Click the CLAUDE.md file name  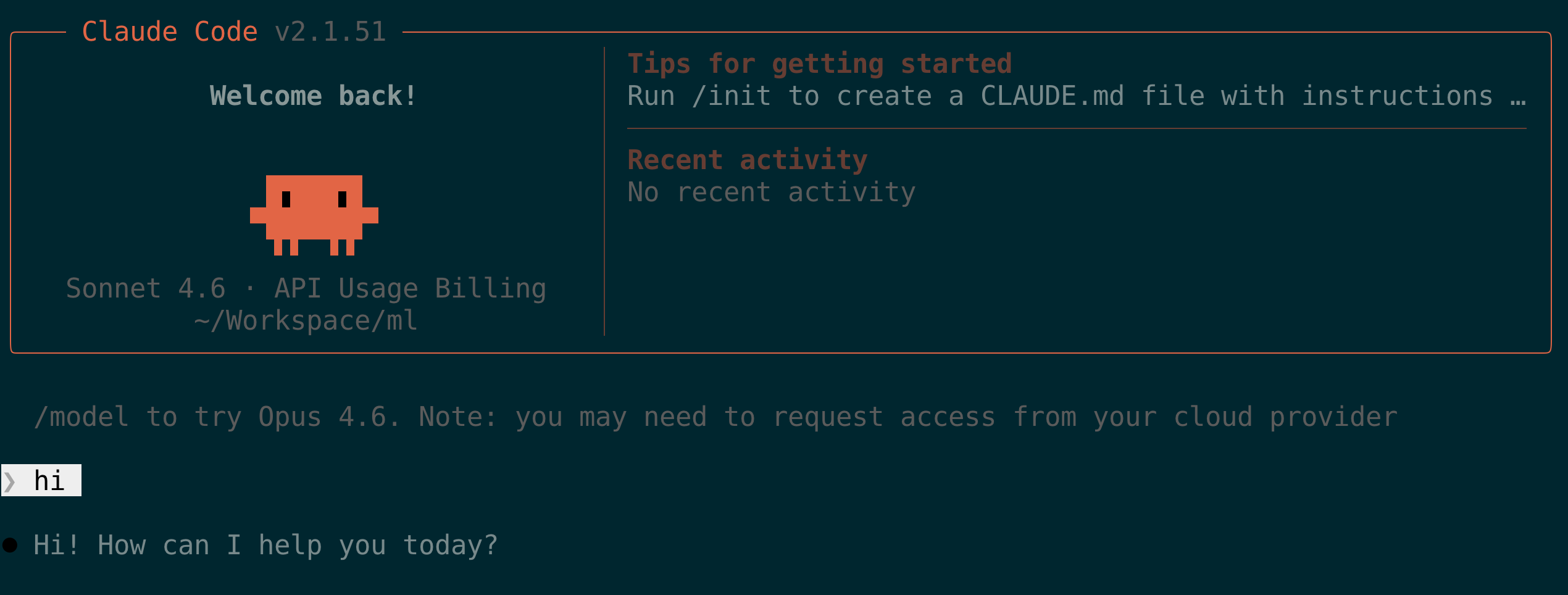click(1052, 96)
